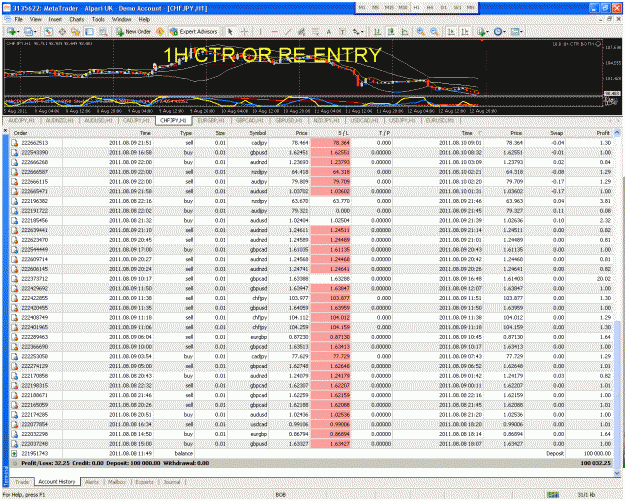
Task: Switch chart to Candlesticks mode
Action: (391, 31)
